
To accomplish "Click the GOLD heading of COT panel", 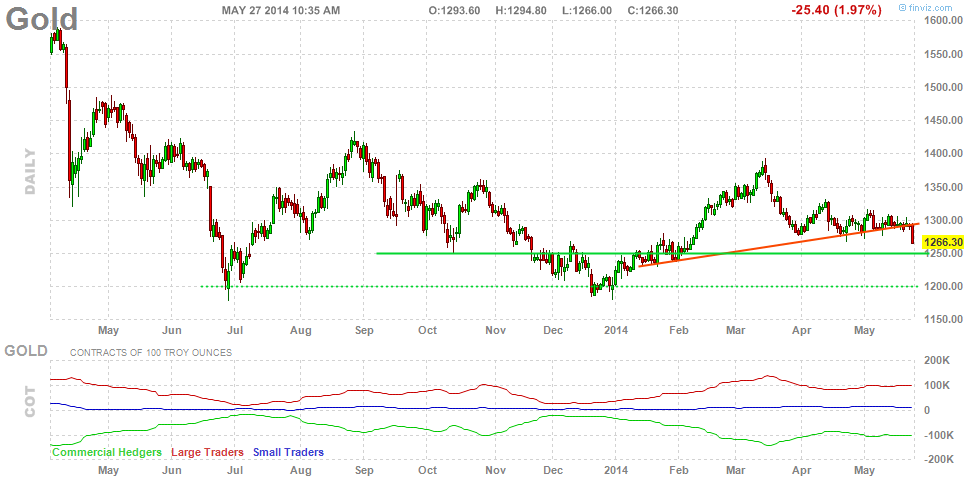I will click(26, 351).
